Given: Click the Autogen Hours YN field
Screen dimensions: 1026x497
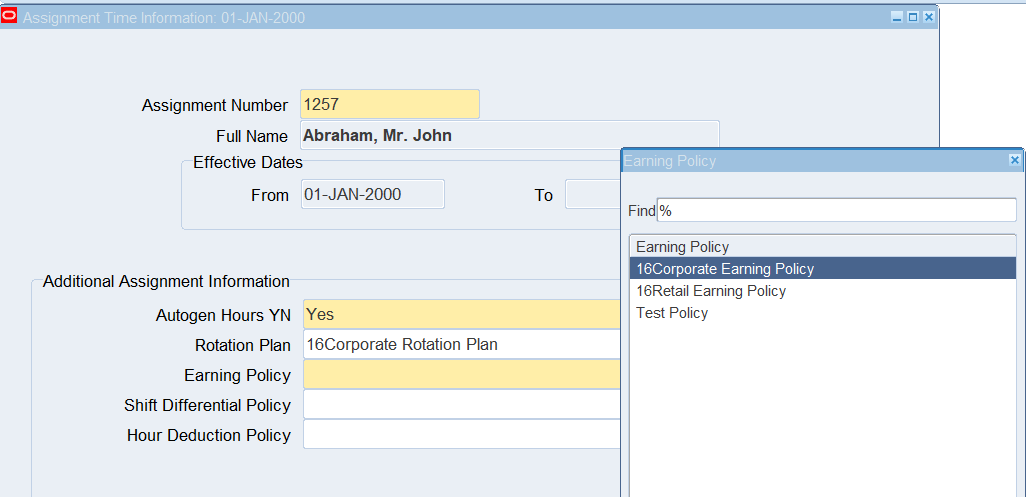Looking at the screenshot, I should point(460,314).
